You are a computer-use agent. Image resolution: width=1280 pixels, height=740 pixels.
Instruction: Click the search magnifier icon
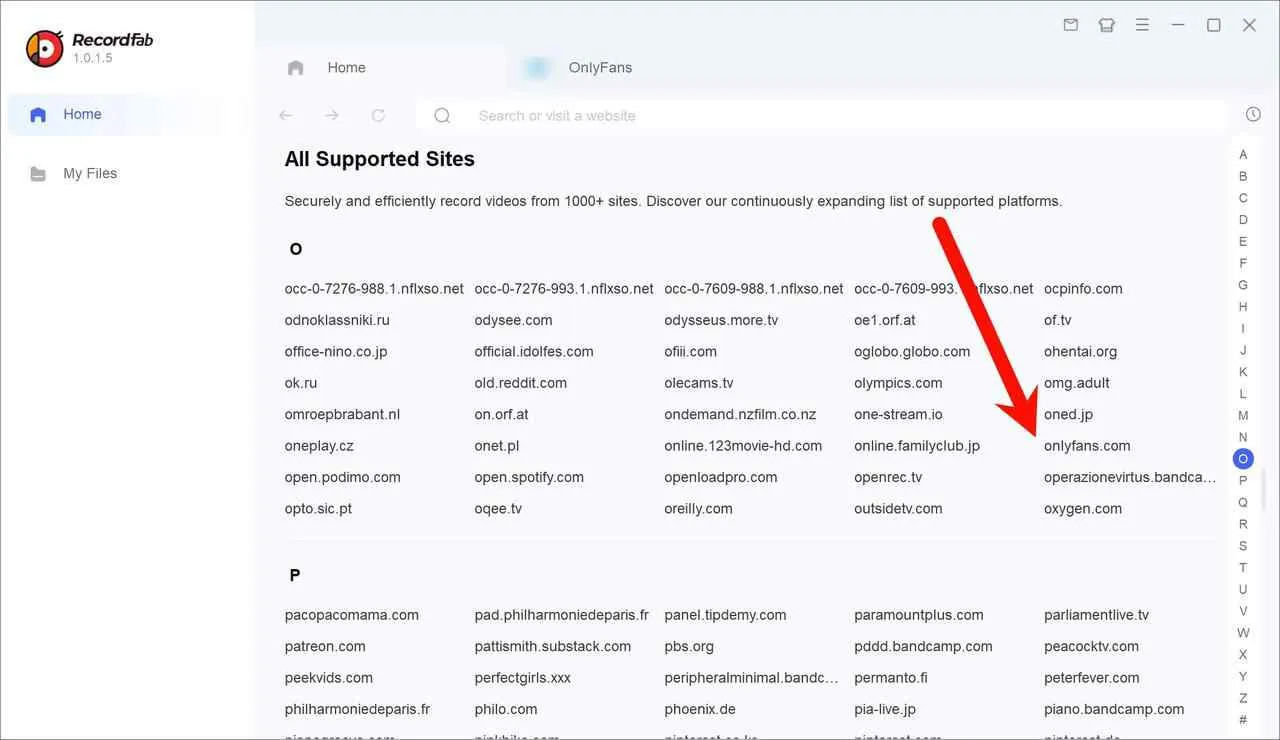(441, 115)
